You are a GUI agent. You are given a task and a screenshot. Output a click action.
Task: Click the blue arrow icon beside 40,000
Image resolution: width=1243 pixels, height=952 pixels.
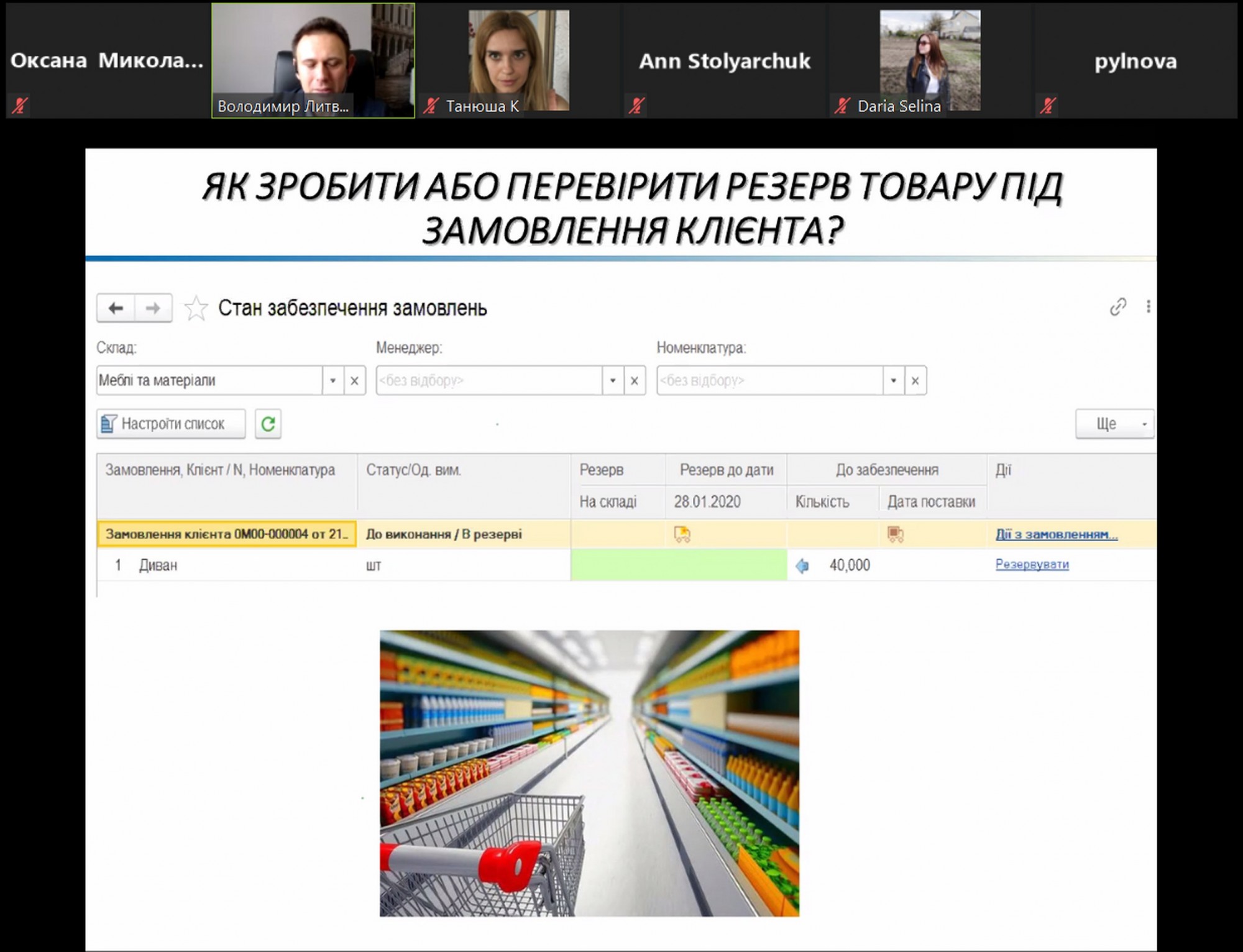802,565
